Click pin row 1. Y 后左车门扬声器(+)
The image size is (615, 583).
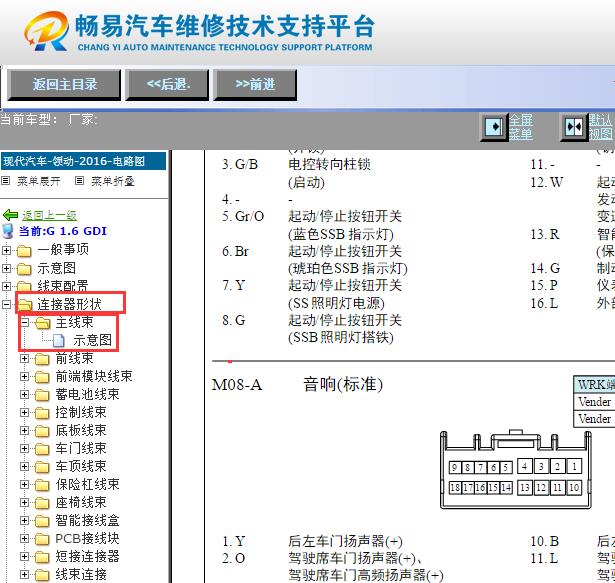tap(312, 542)
